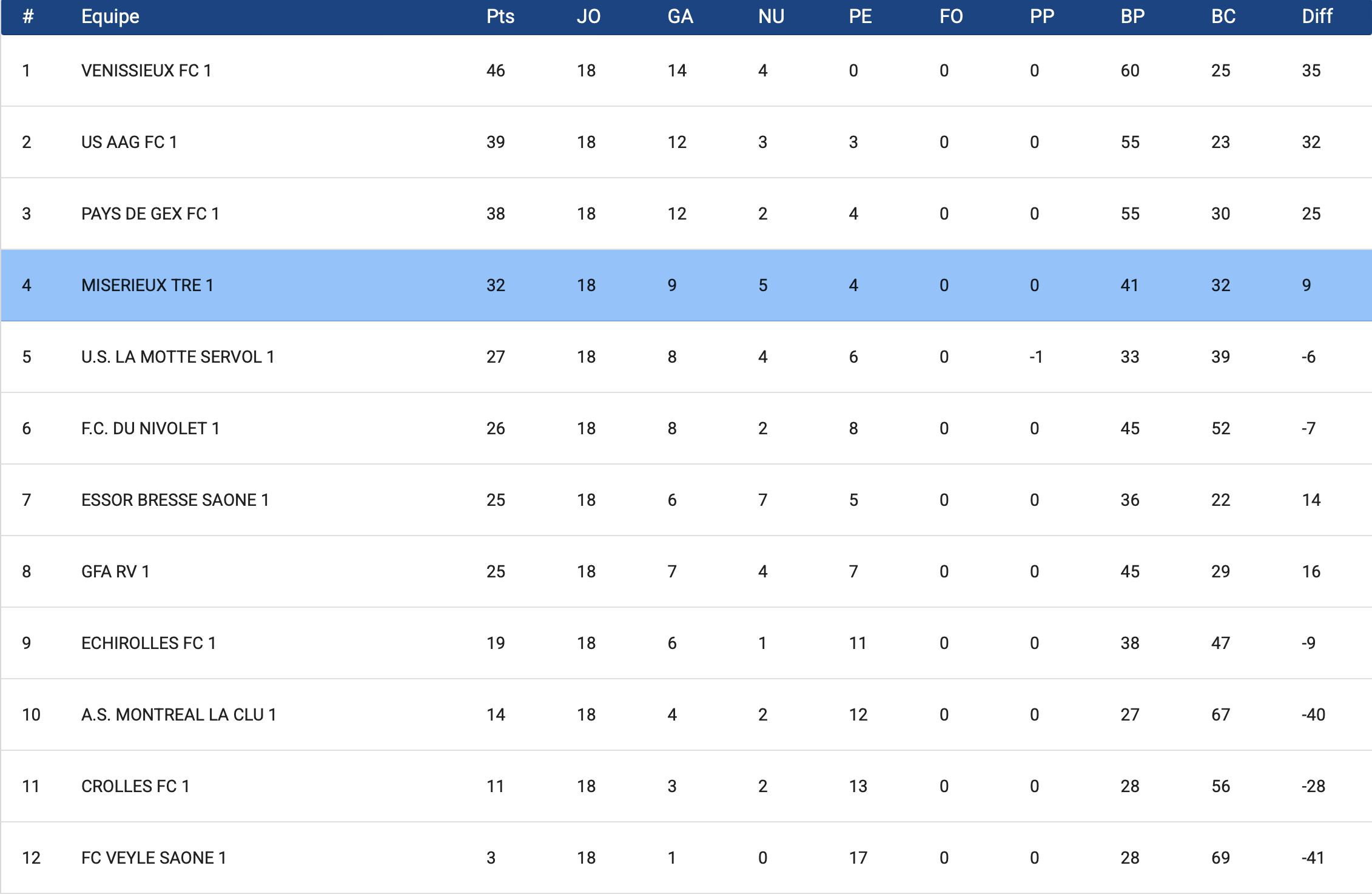Select the CROLLES FC 1 team
Viewport: 1372px width, 894px height.
click(135, 787)
